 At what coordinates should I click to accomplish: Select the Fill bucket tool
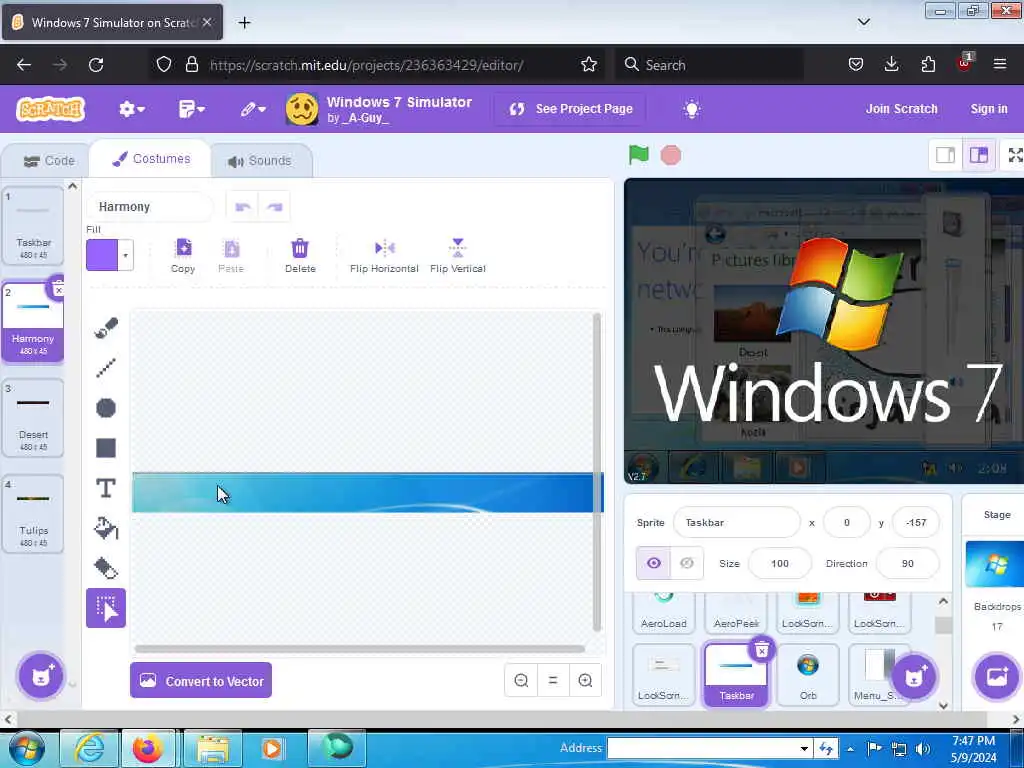point(106,528)
